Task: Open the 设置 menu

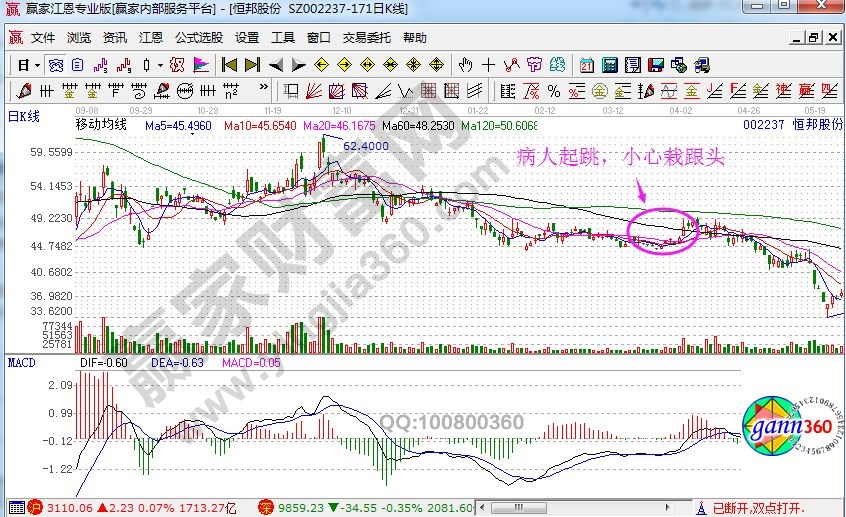Action: coord(247,38)
